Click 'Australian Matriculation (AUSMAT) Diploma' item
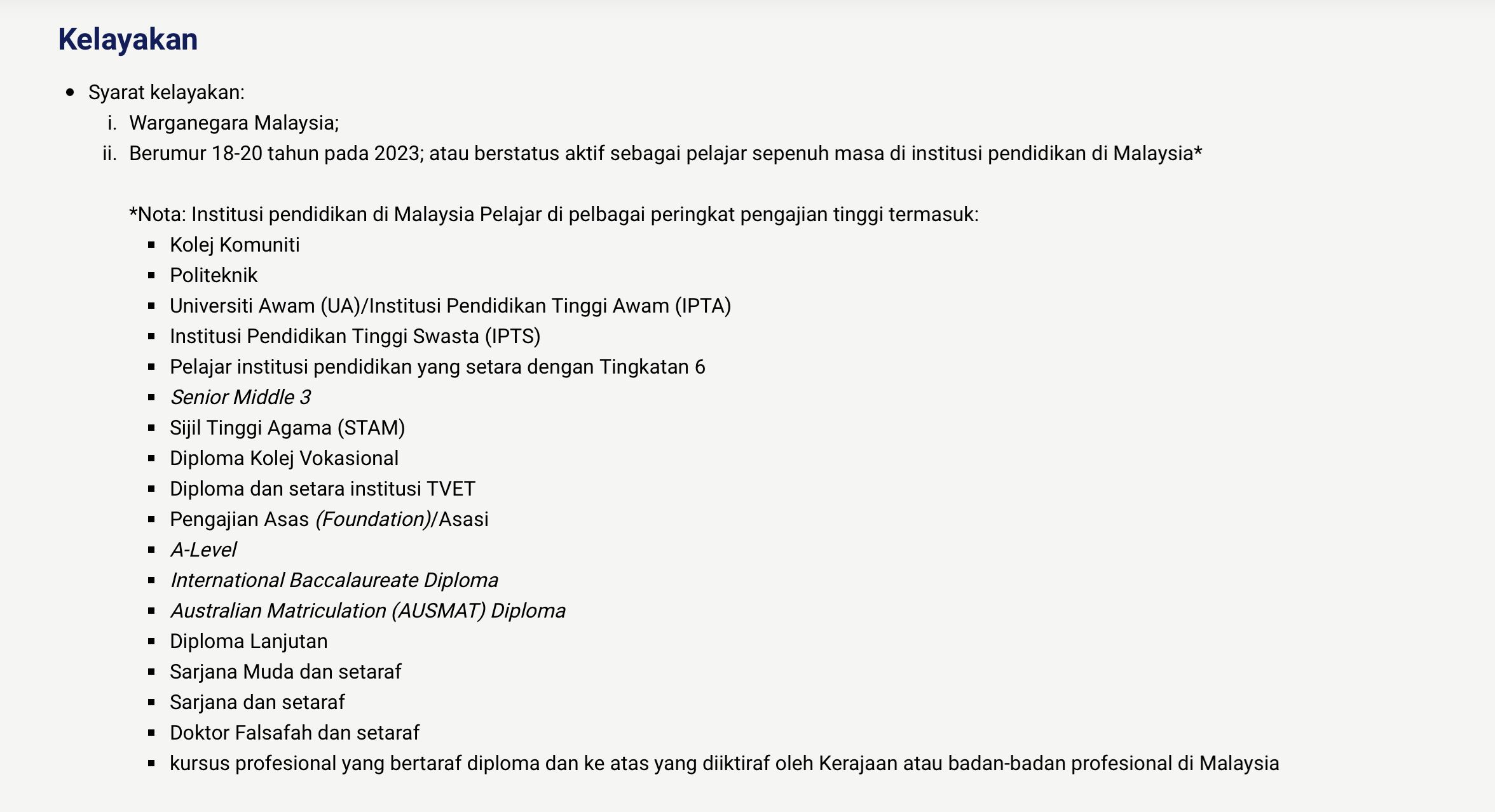Screen dimensions: 1495x812 tap(368, 611)
